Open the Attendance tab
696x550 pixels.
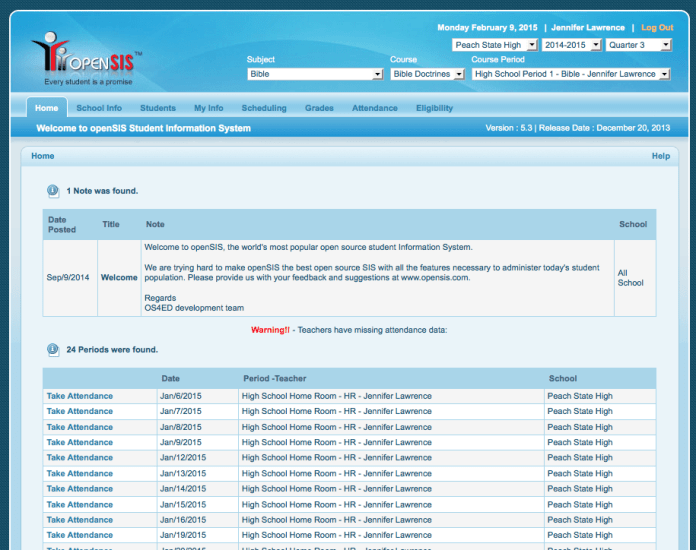pyautogui.click(x=375, y=108)
